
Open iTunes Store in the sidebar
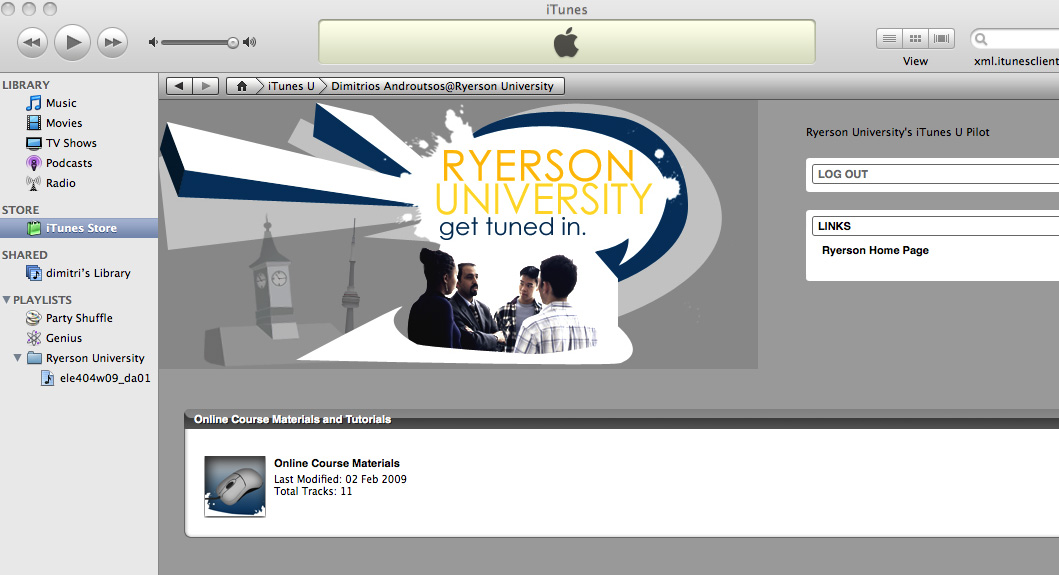(79, 228)
